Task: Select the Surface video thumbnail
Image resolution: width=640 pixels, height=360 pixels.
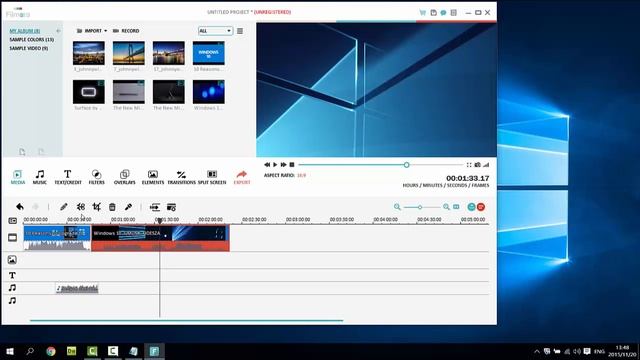Action: coord(89,92)
